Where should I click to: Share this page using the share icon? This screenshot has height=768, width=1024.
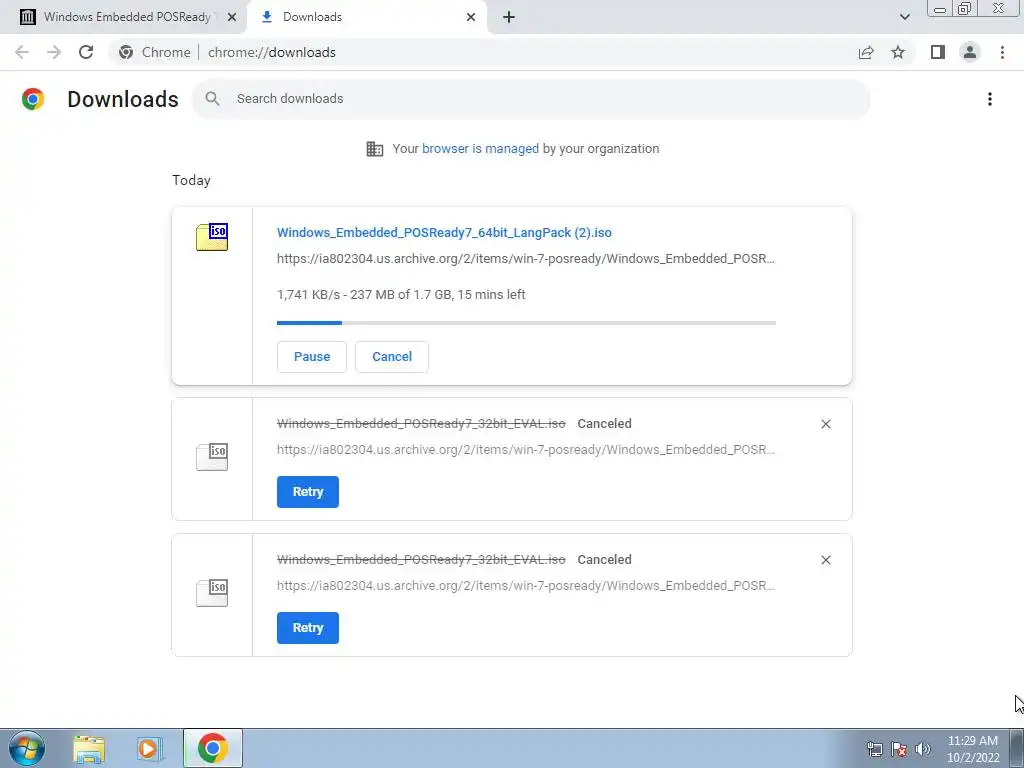pos(866,52)
